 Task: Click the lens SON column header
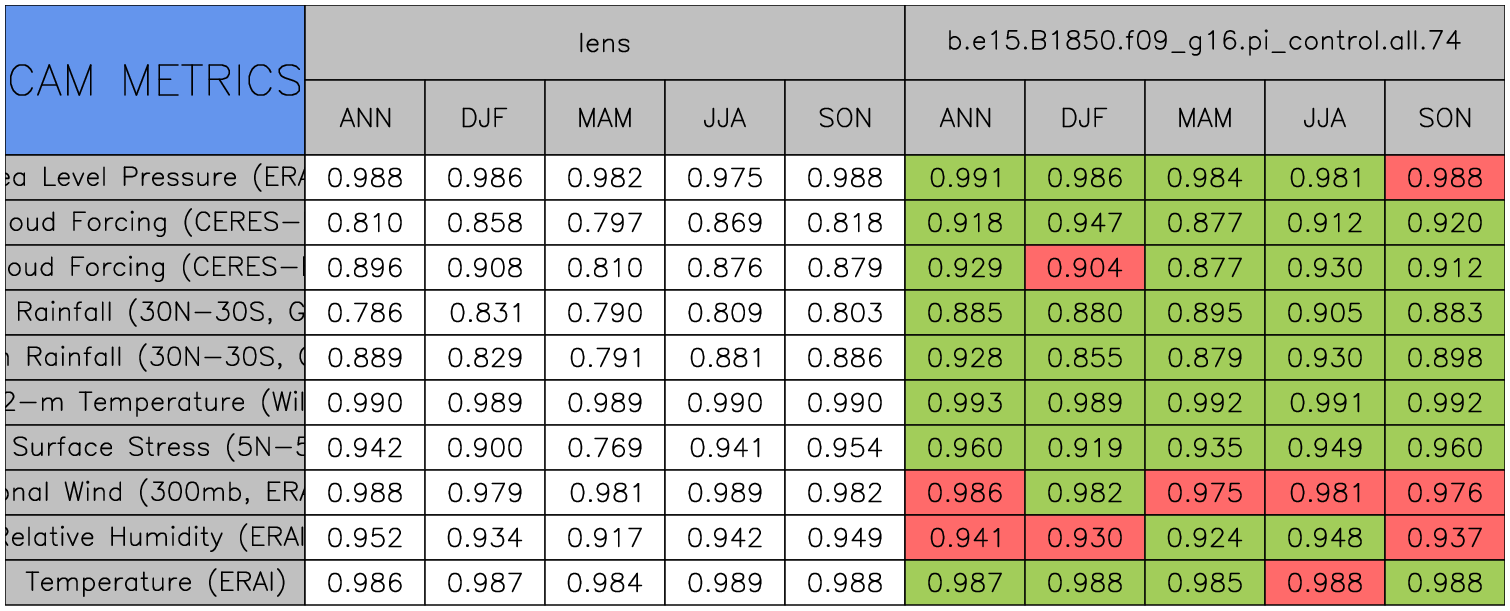[845, 118]
